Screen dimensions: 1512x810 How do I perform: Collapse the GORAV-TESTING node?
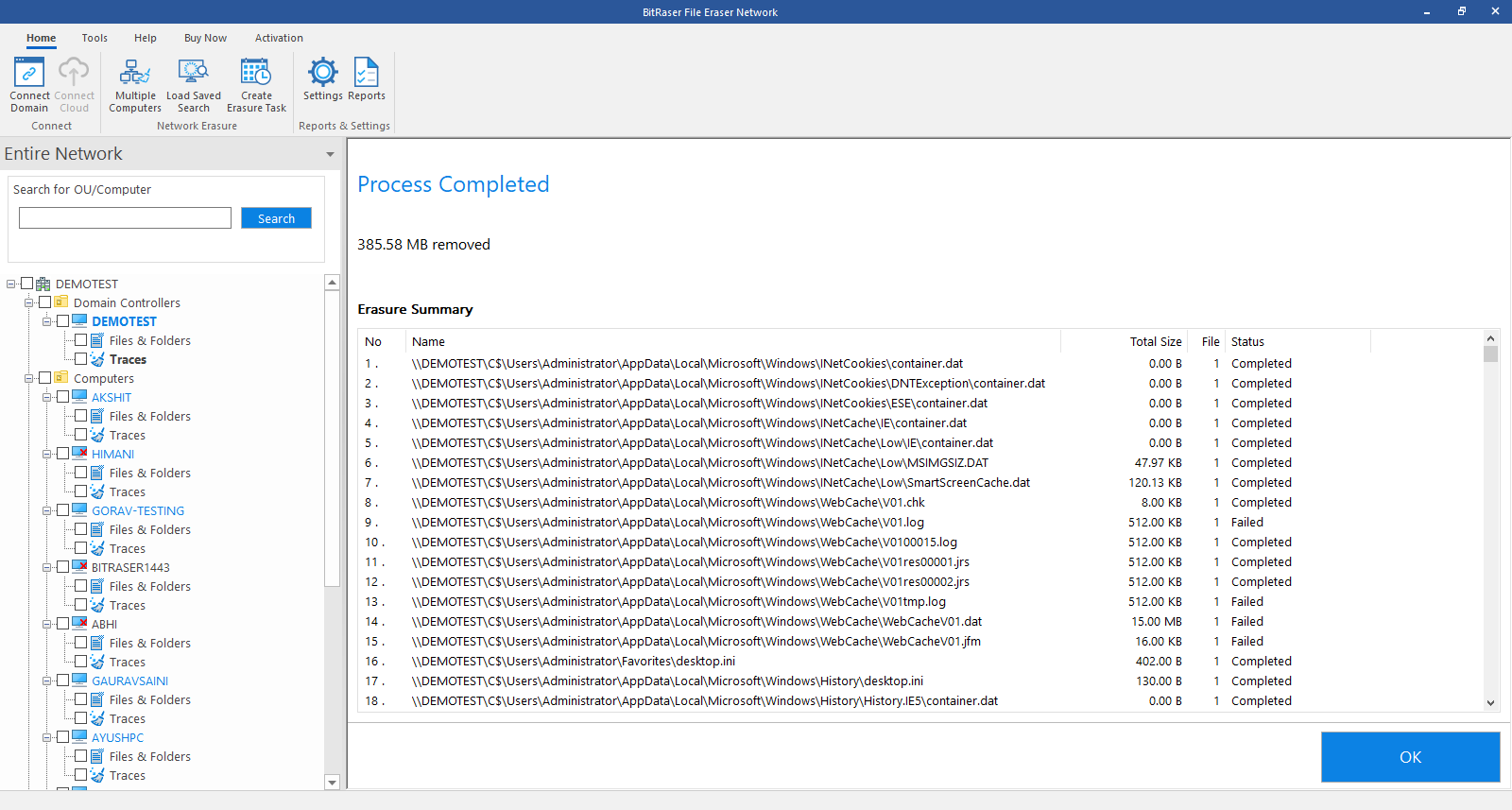coord(47,510)
